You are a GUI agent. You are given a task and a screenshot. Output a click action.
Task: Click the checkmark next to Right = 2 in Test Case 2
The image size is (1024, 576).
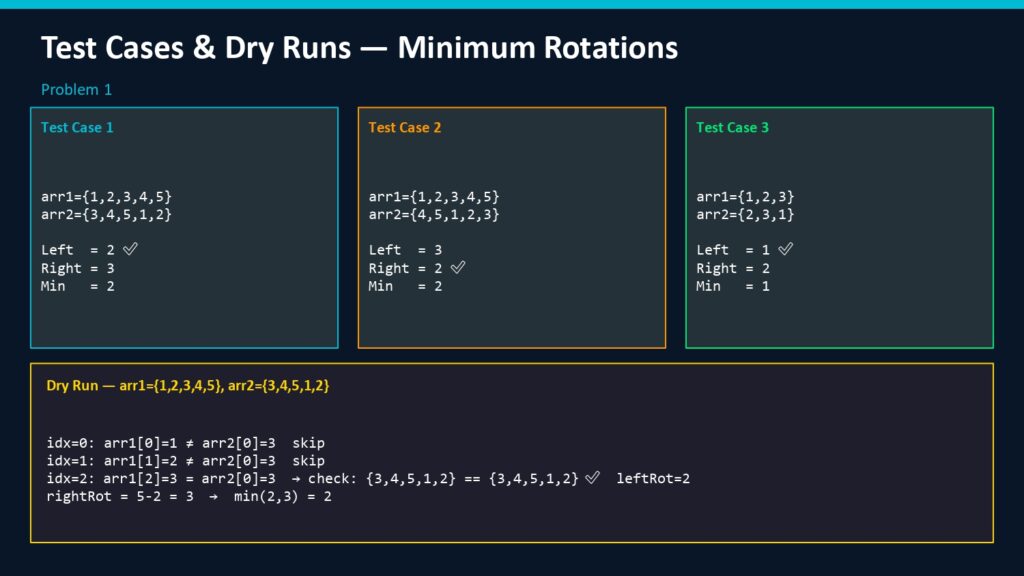tap(458, 267)
